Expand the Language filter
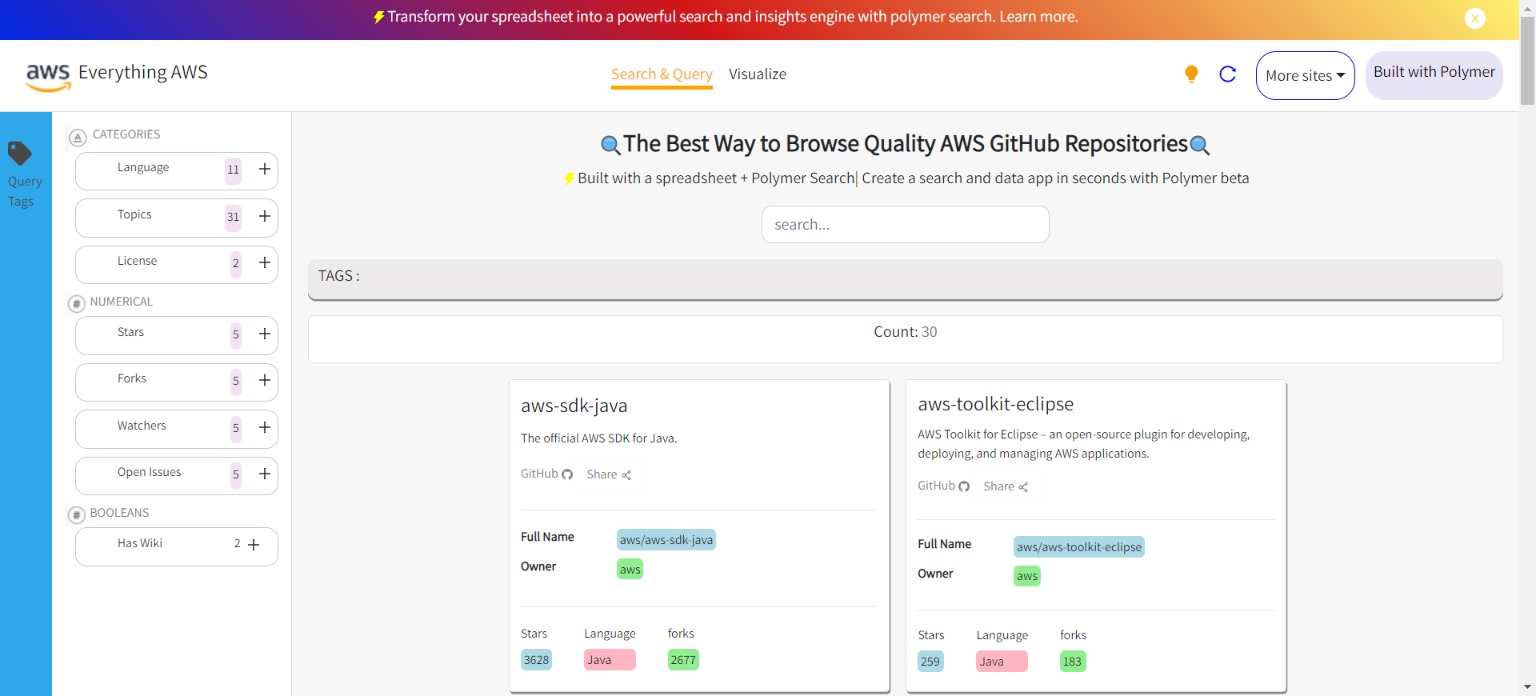The height and width of the screenshot is (696, 1536). coord(265,170)
